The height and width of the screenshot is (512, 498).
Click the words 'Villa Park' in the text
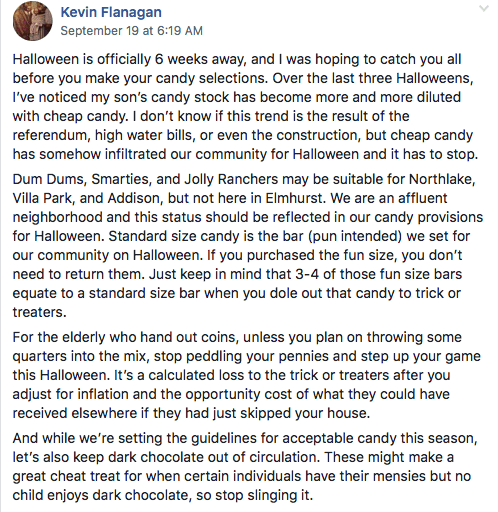tap(42, 198)
